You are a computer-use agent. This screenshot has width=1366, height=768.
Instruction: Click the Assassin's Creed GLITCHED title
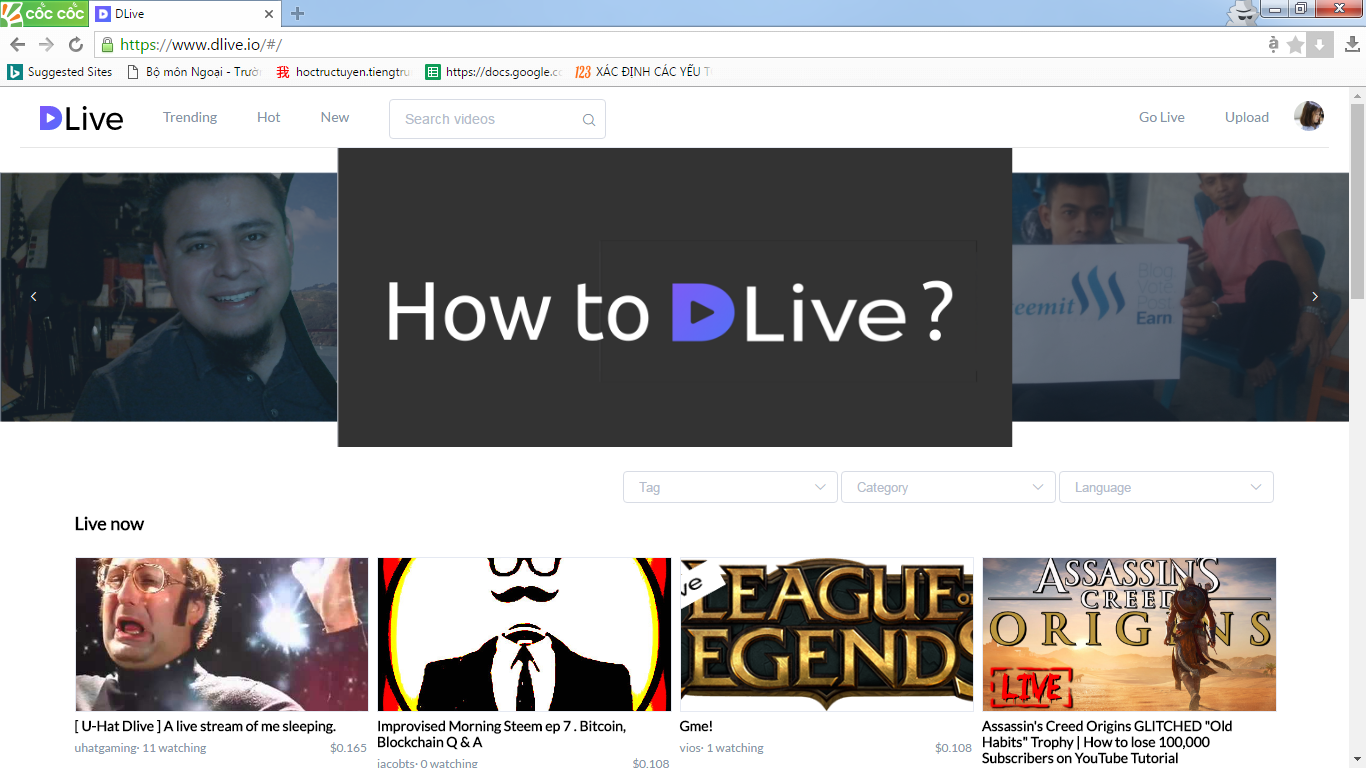click(1107, 742)
